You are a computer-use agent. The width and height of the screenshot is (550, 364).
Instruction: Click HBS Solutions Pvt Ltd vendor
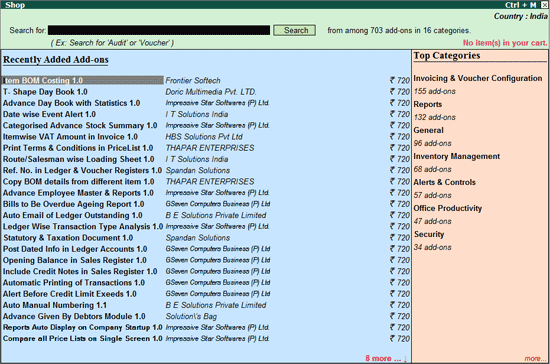coord(204,137)
